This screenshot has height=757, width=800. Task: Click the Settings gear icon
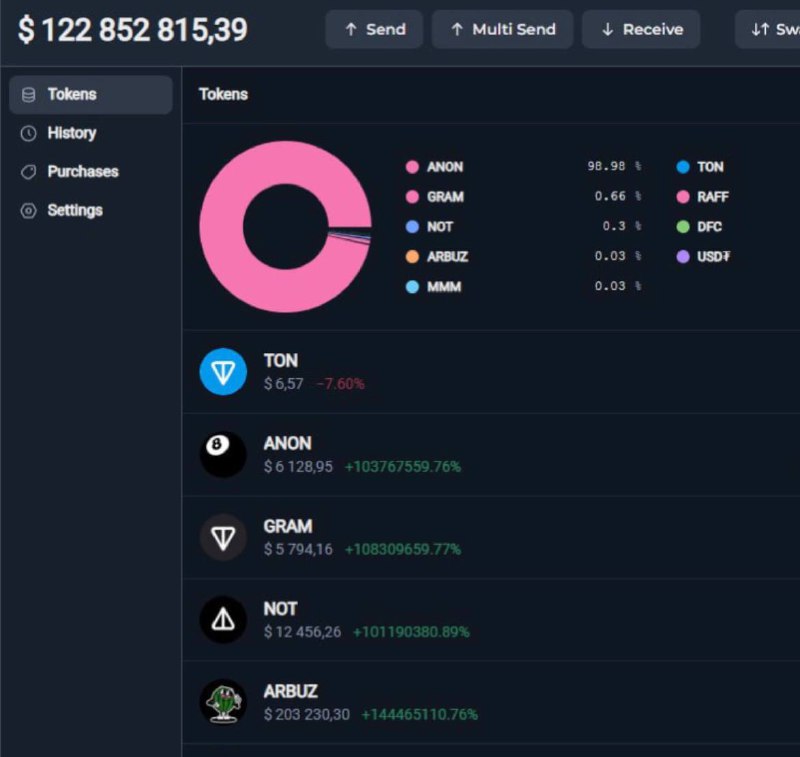pyautogui.click(x=29, y=211)
